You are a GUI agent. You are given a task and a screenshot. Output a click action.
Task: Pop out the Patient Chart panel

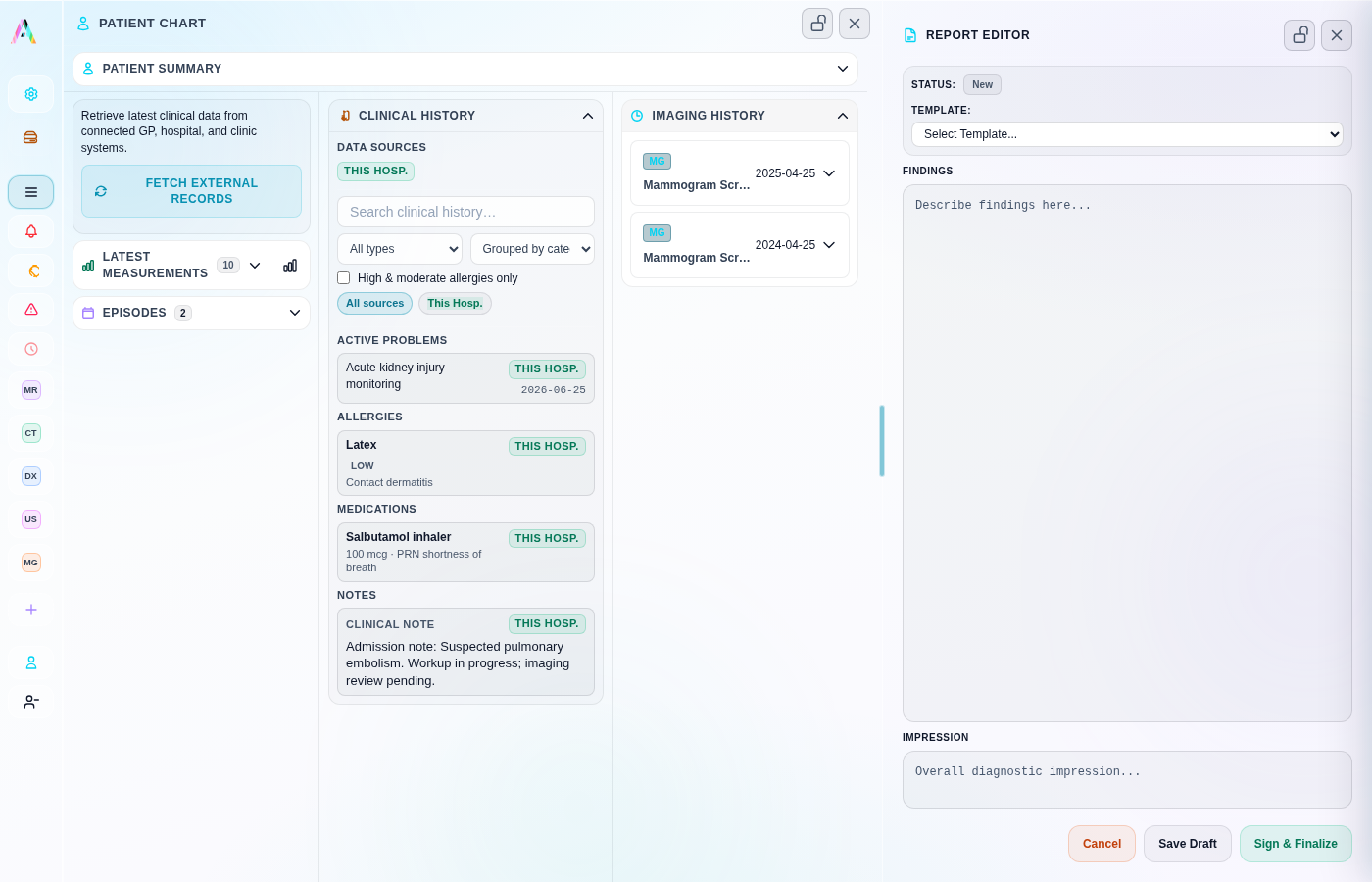[x=817, y=24]
